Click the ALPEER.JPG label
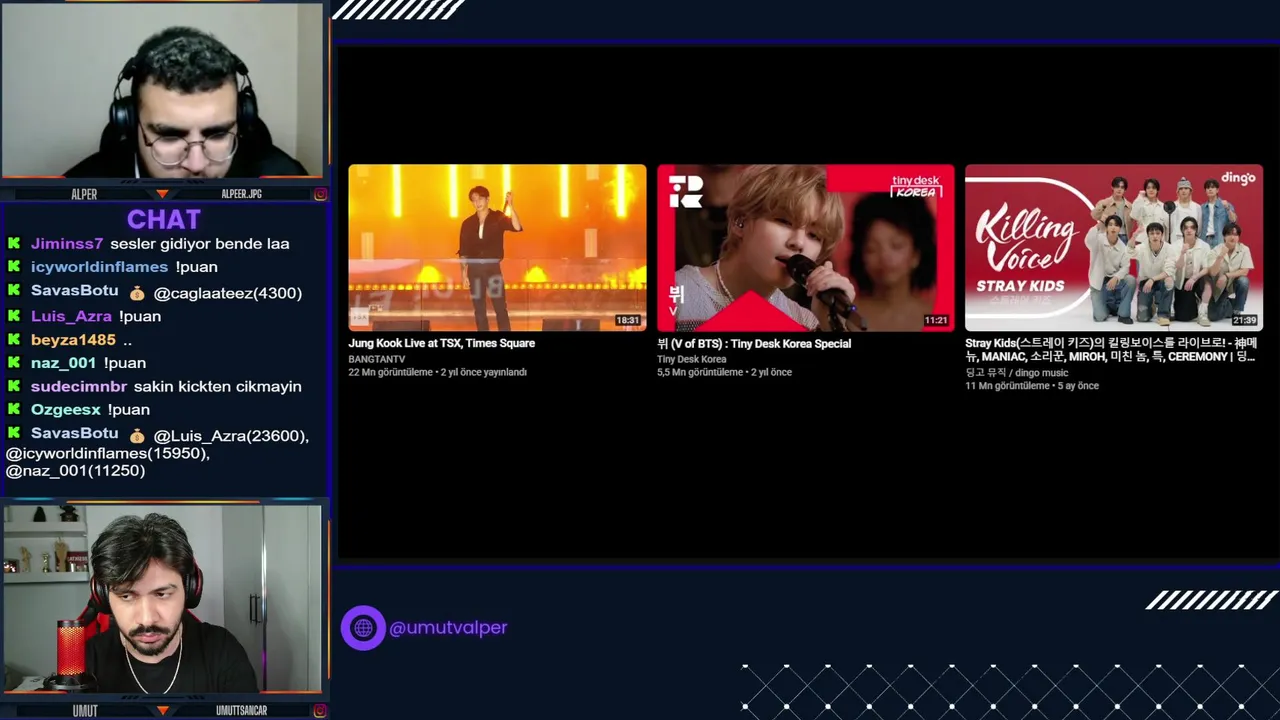 coord(241,194)
